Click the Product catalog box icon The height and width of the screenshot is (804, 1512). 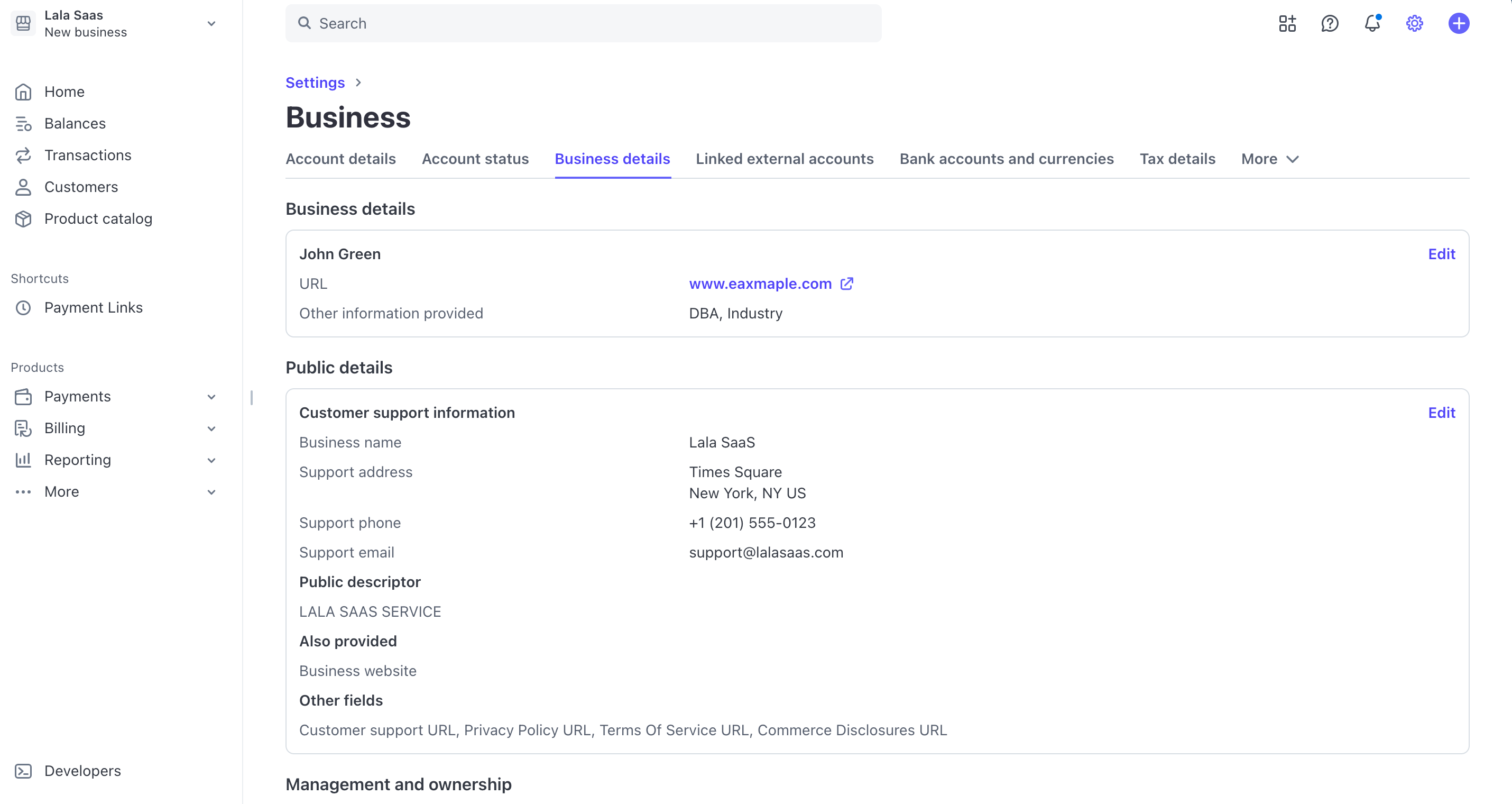point(23,218)
